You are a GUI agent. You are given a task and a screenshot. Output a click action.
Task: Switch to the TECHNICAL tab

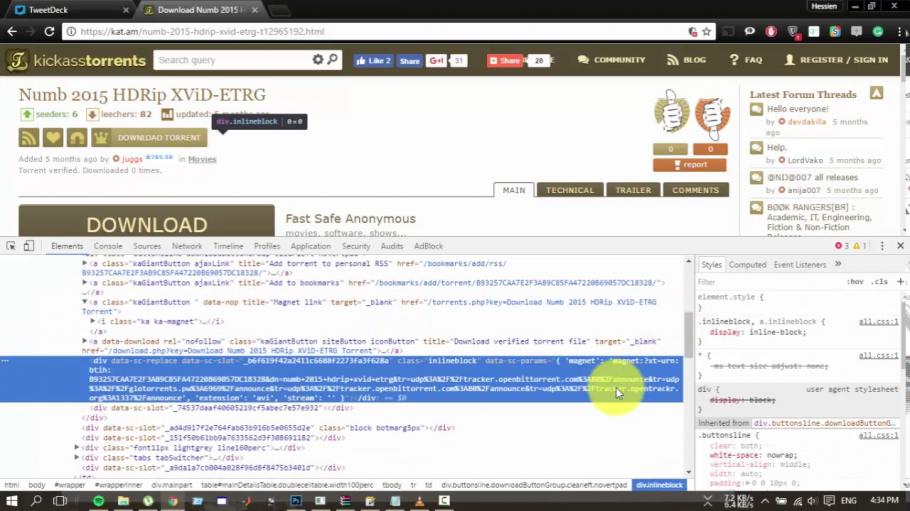570,190
